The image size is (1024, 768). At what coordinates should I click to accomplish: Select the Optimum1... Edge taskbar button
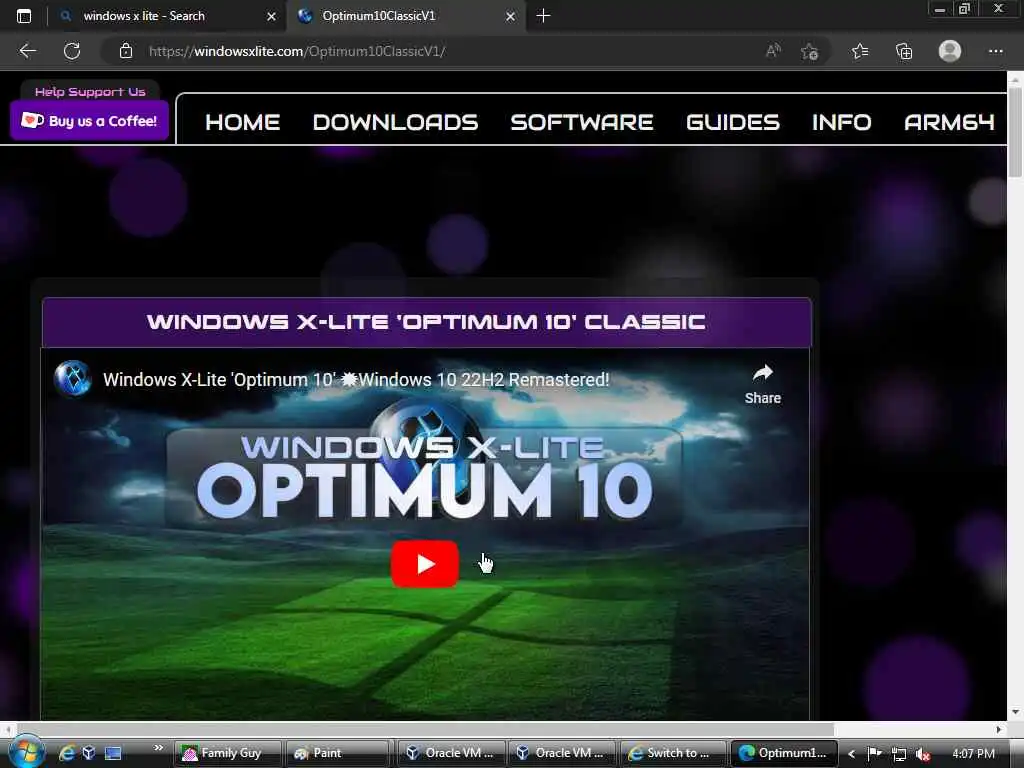pyautogui.click(x=784, y=753)
